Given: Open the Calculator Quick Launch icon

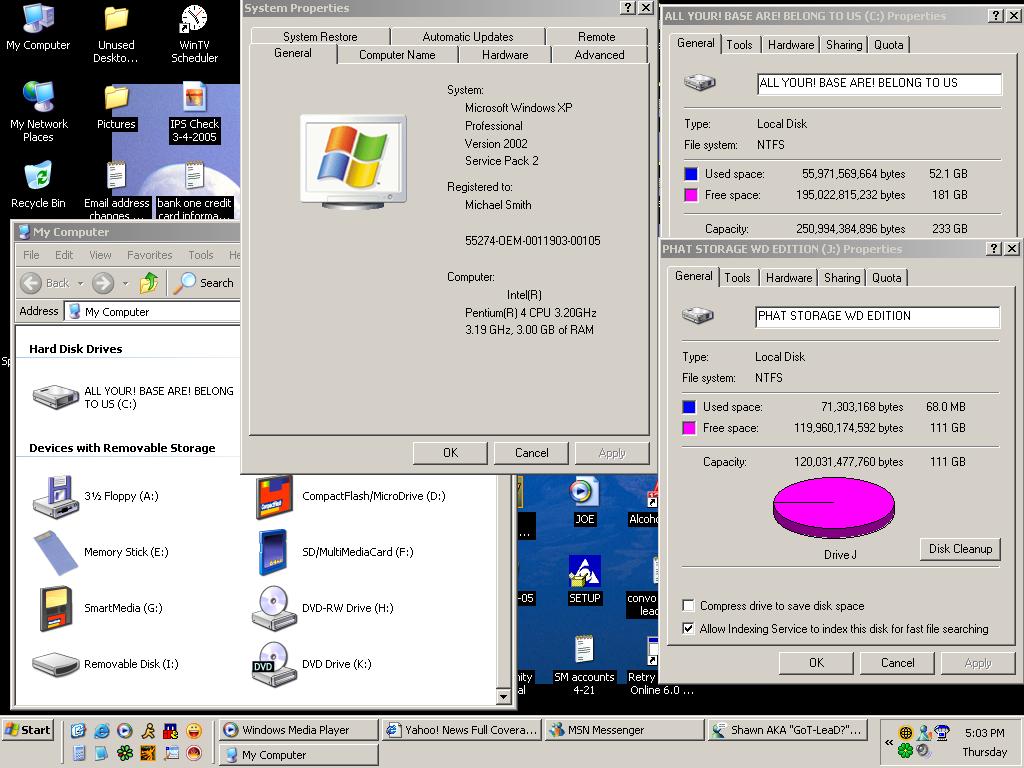Looking at the screenshot, I should [x=78, y=753].
